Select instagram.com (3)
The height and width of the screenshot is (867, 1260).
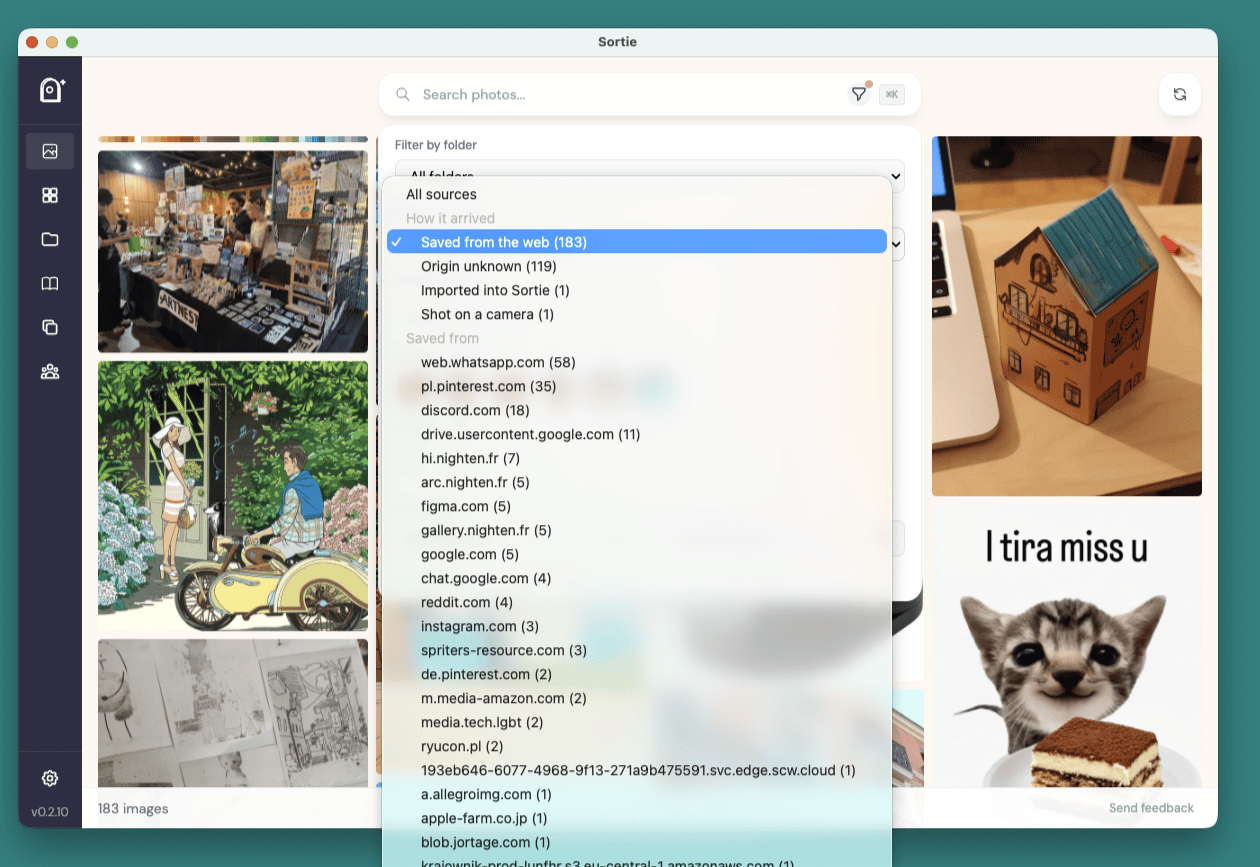click(x=637, y=626)
